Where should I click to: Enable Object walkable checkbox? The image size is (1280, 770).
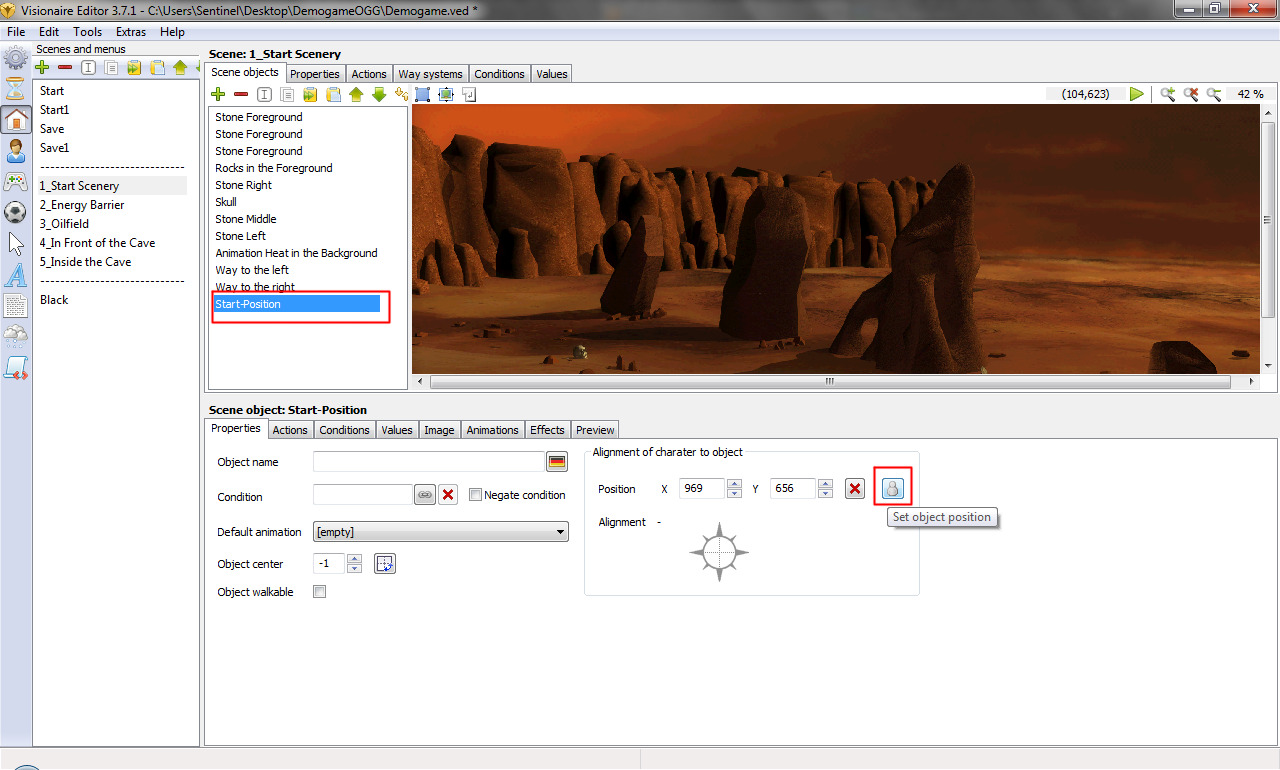pos(320,592)
